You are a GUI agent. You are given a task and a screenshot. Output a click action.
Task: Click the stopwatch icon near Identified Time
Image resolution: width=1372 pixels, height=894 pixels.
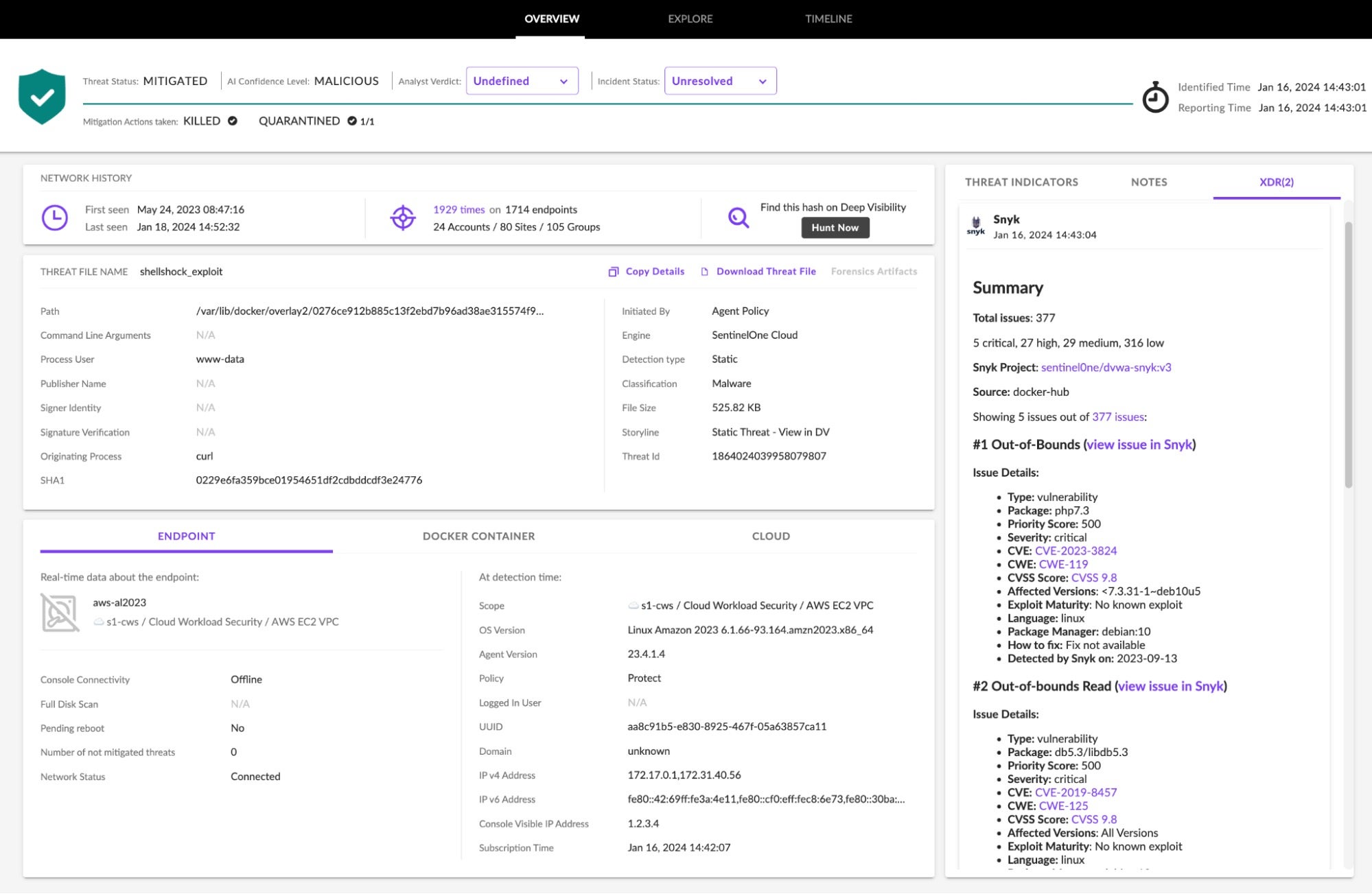pos(1155,97)
